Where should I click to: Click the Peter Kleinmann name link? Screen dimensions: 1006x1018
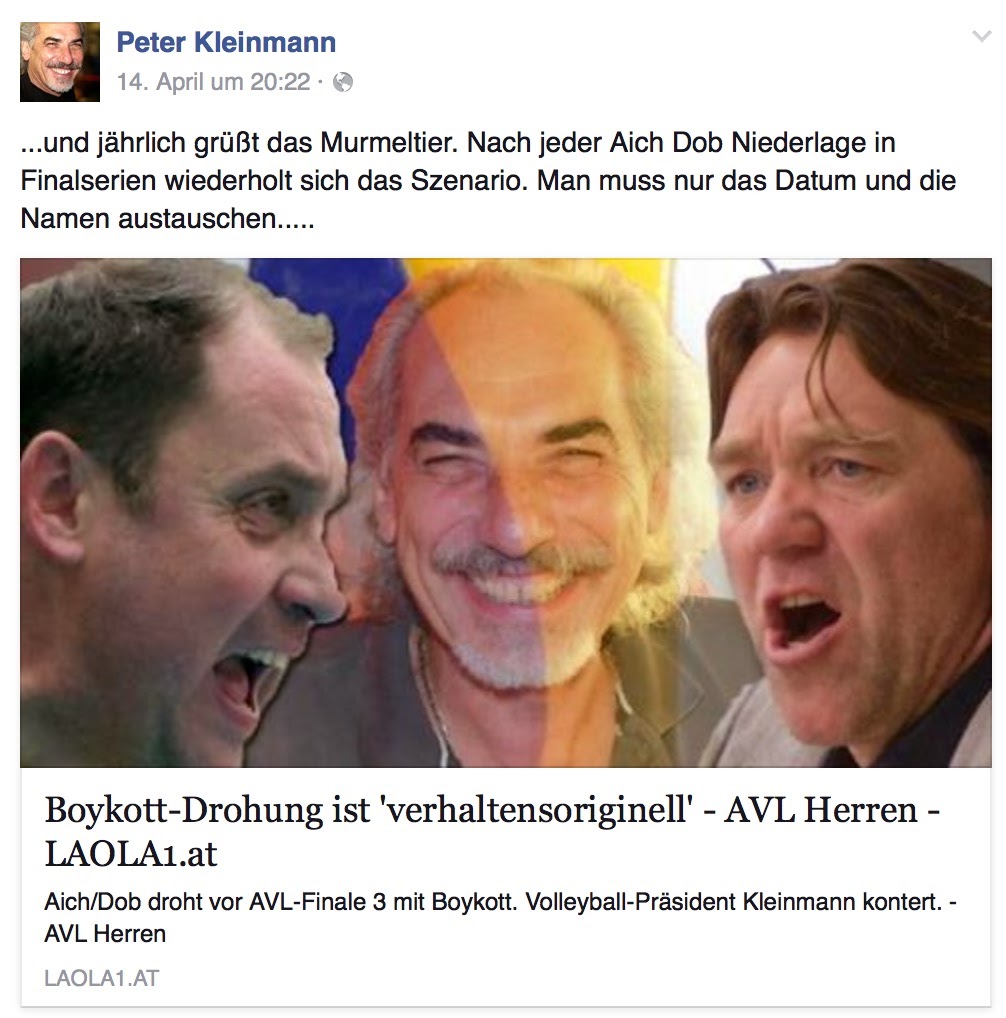[226, 42]
